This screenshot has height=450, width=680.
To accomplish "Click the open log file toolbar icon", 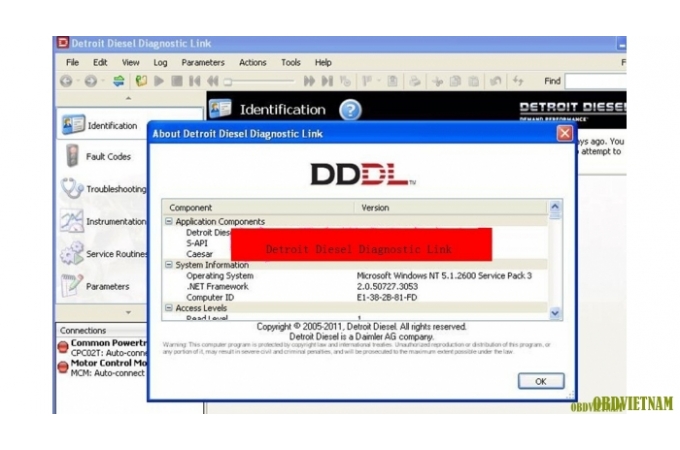I will point(141,81).
